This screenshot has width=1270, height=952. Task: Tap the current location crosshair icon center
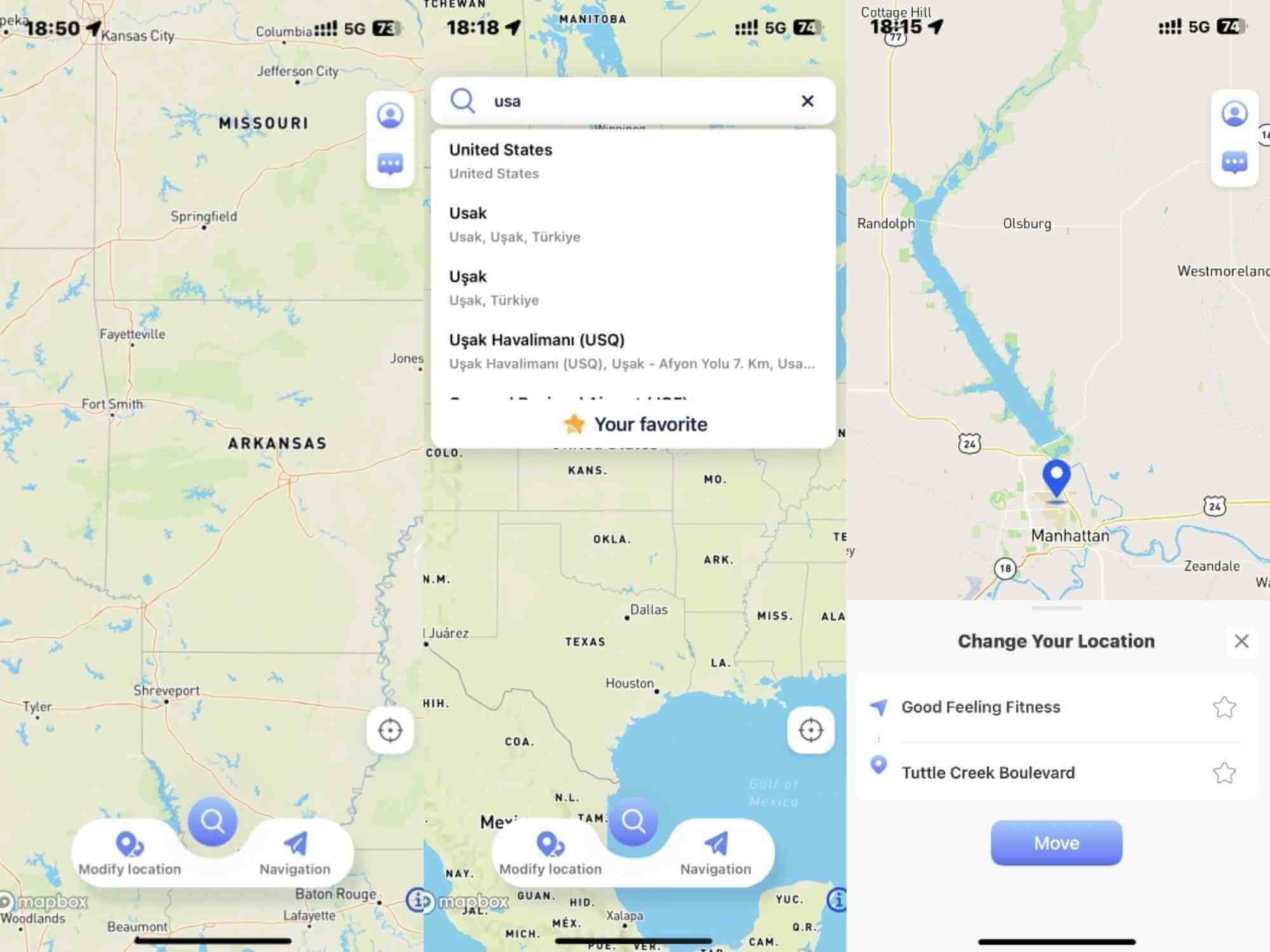[x=390, y=730]
